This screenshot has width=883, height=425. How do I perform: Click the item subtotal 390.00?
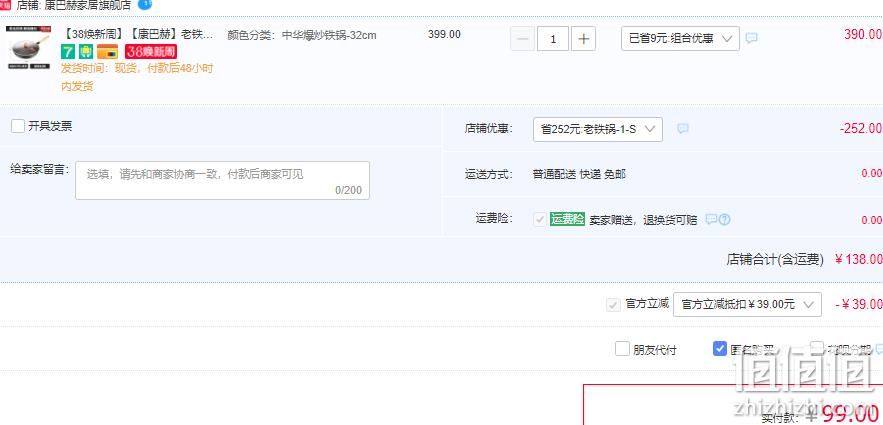pos(863,34)
